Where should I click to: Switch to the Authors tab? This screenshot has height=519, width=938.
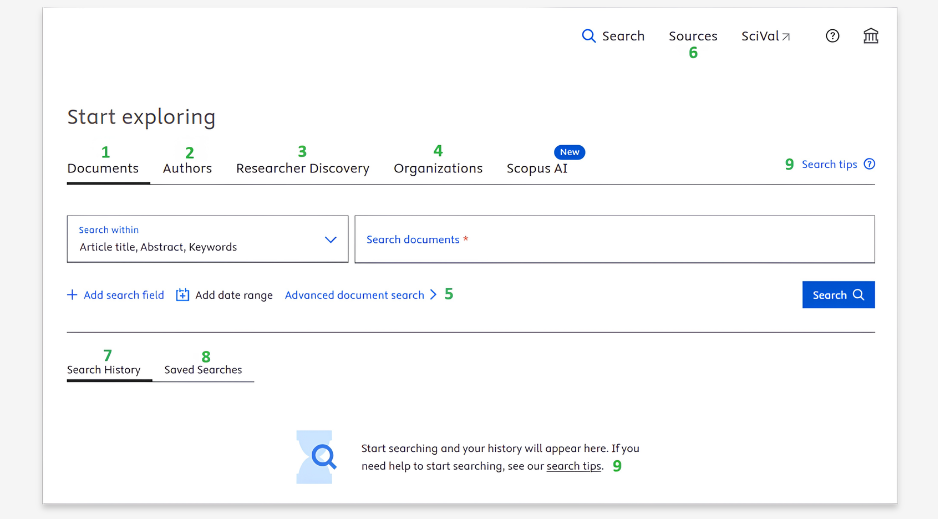tap(187, 169)
